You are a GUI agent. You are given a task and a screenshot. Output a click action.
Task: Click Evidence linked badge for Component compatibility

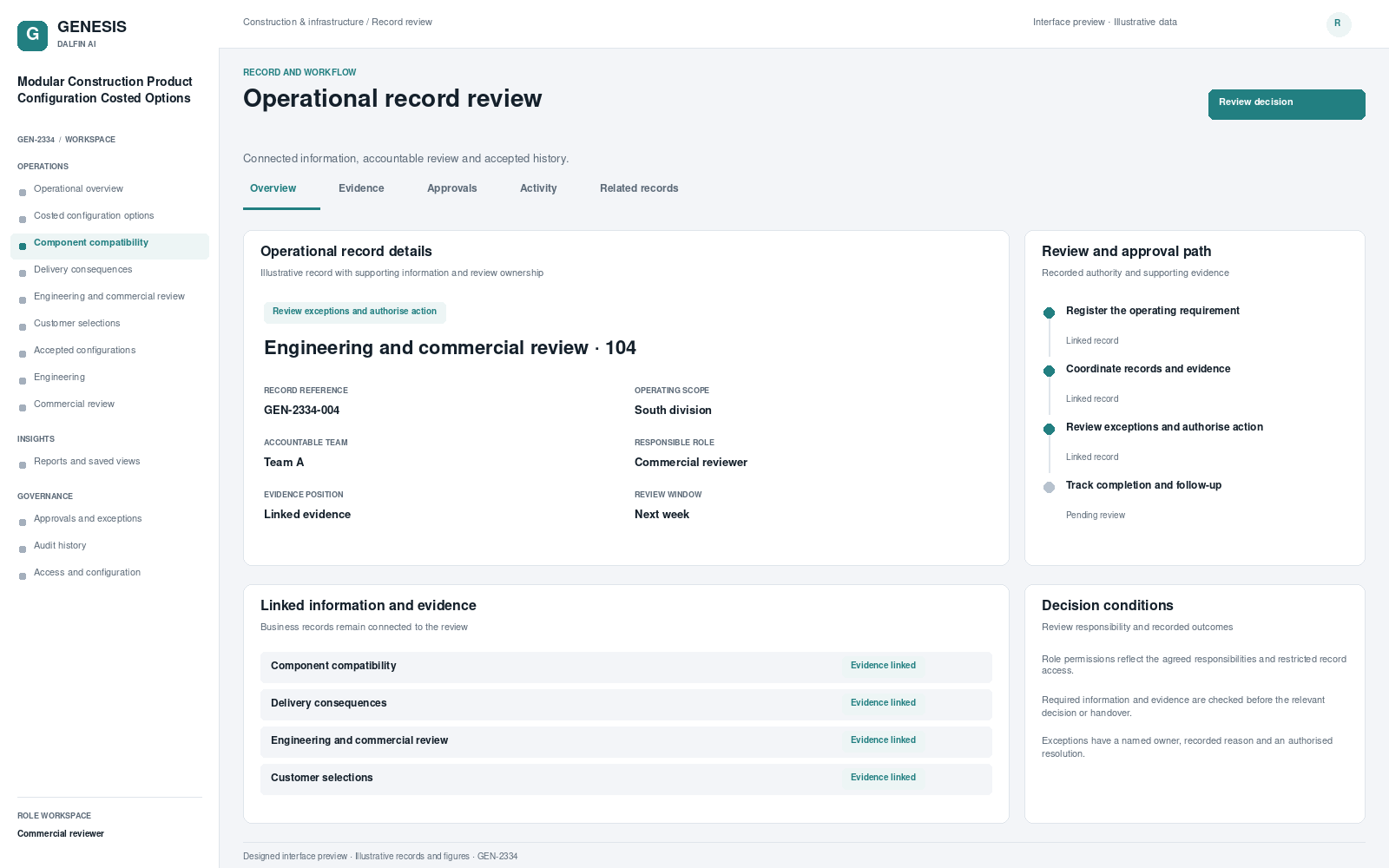(x=883, y=666)
